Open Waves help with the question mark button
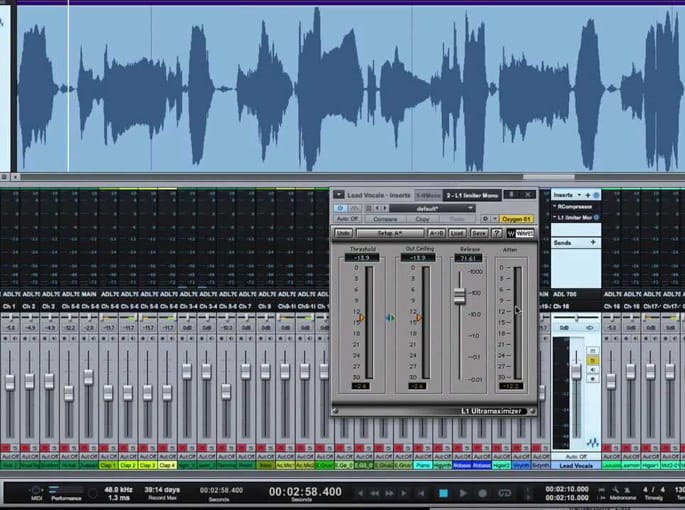The height and width of the screenshot is (510, 685). pos(497,233)
